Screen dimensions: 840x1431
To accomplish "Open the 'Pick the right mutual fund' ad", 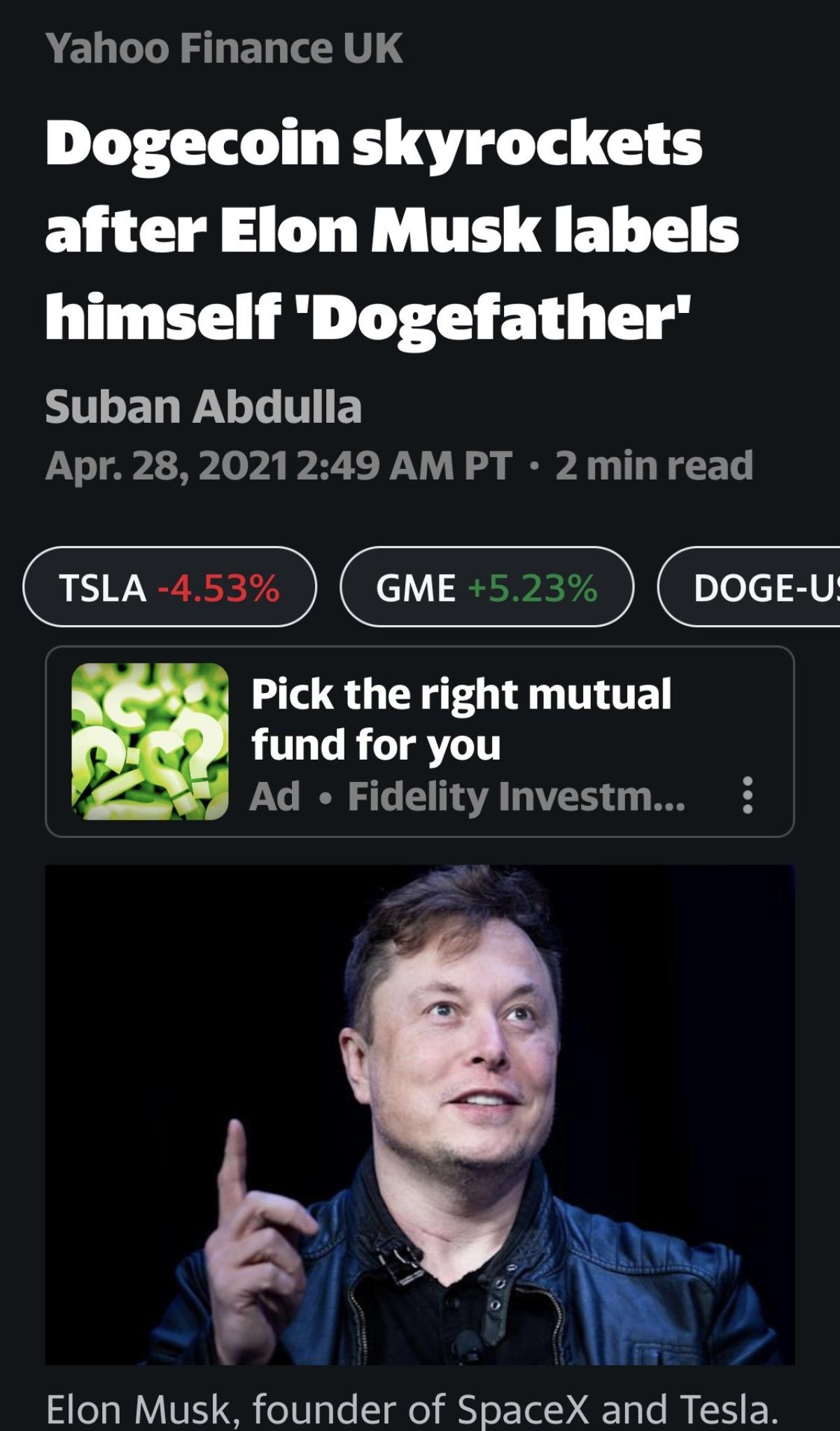I will click(461, 718).
